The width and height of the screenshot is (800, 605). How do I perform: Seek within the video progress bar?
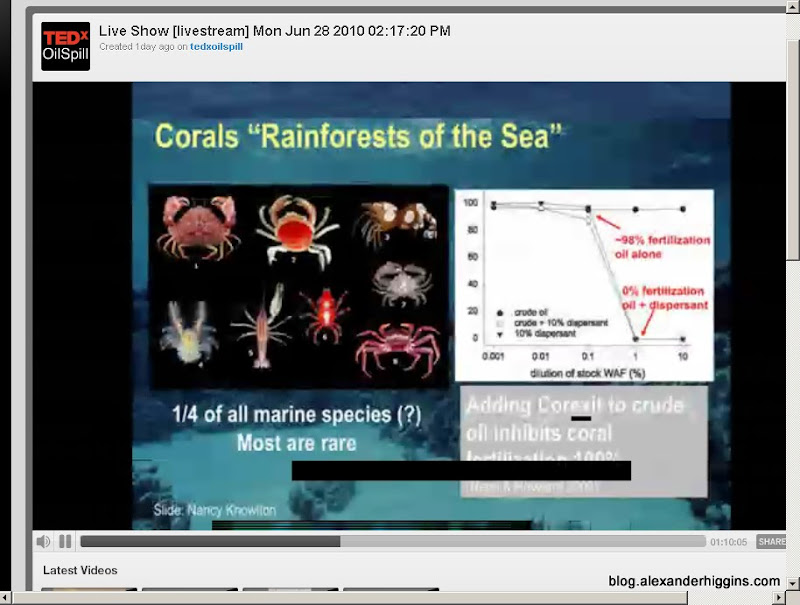pyautogui.click(x=393, y=541)
